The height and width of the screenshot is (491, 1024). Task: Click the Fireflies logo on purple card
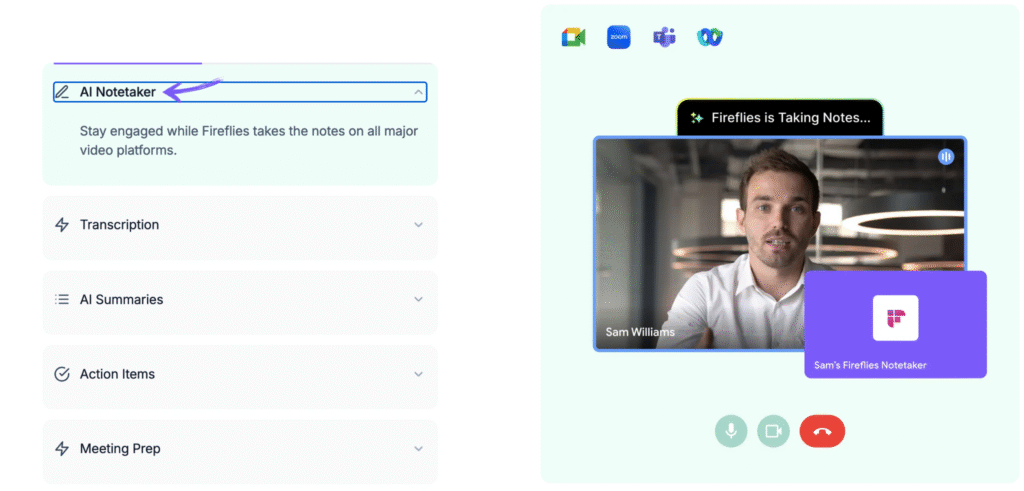click(895, 318)
